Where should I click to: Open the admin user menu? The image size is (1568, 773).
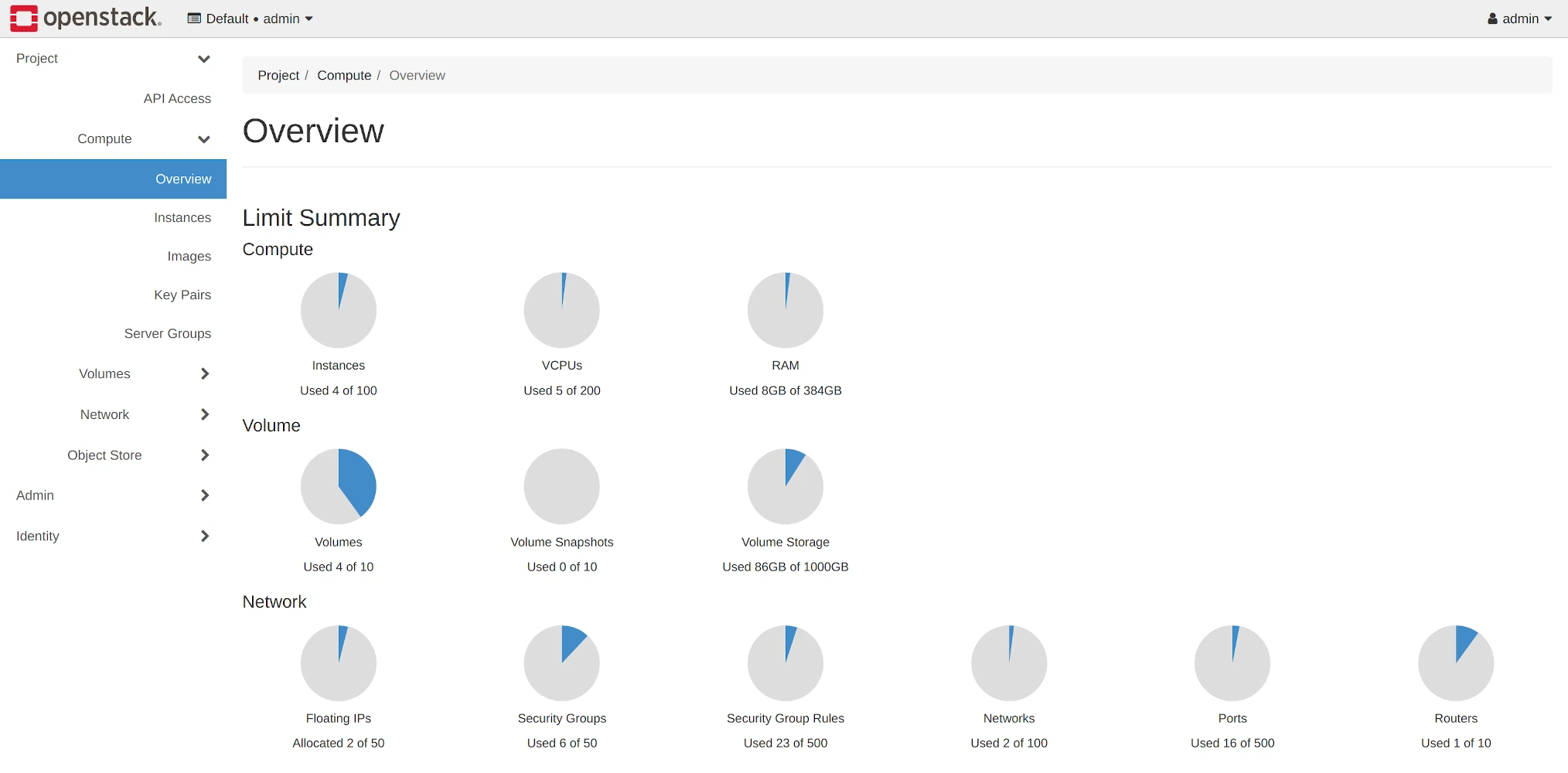[1519, 19]
